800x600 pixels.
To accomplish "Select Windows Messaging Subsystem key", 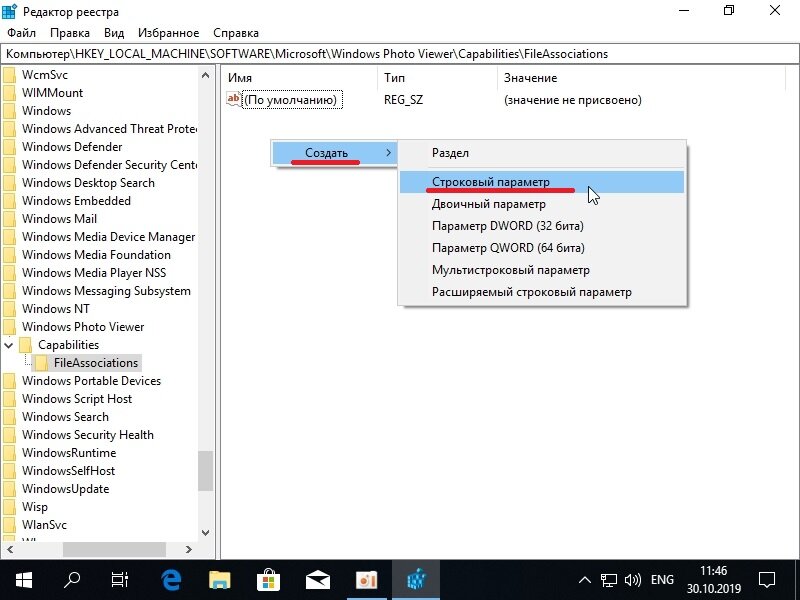I will coord(106,291).
